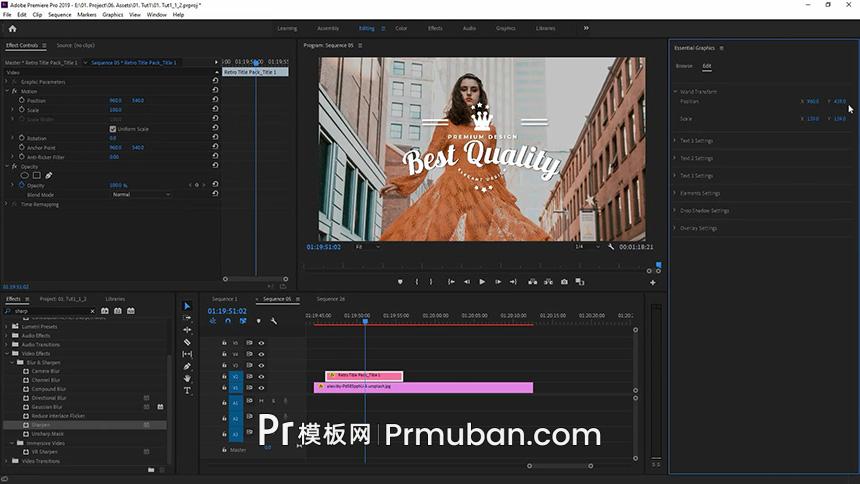Expand Text 1 Settings group

[675, 140]
